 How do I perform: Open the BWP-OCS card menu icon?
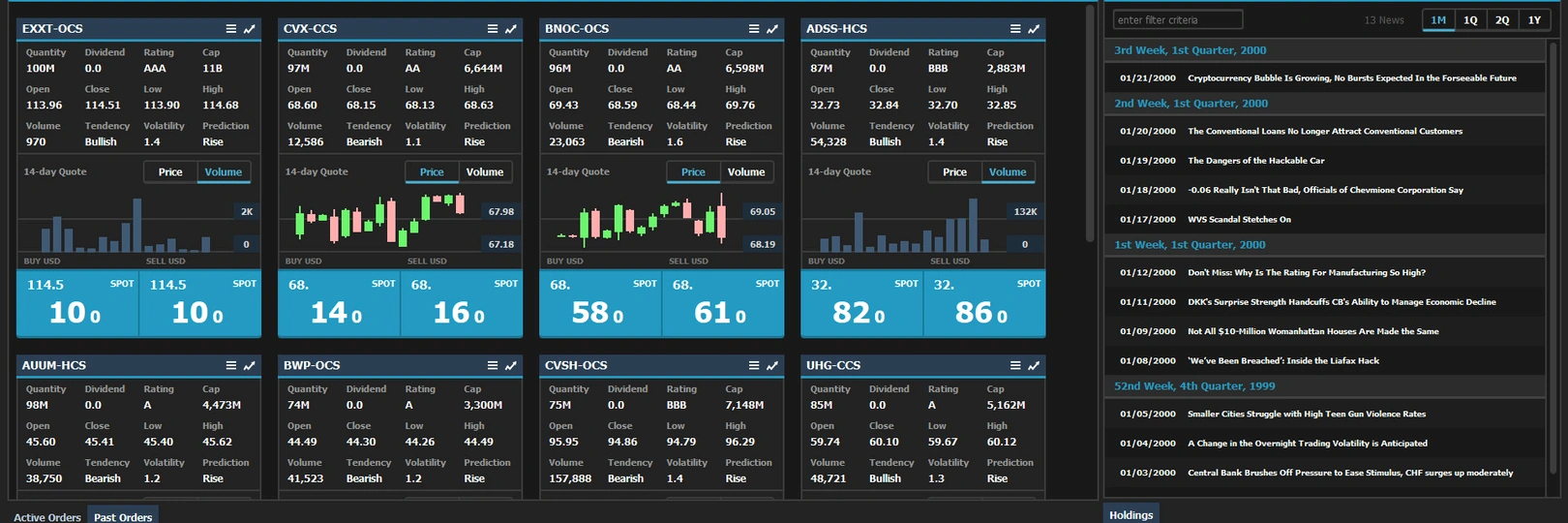493,366
